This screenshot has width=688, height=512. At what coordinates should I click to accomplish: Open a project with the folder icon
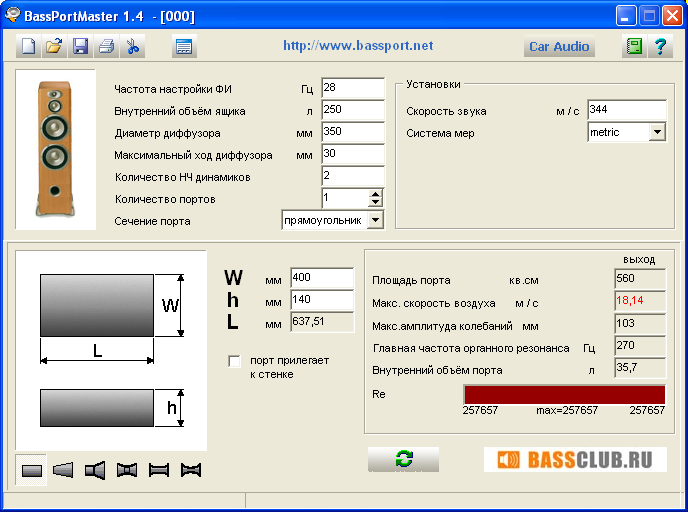click(x=54, y=46)
